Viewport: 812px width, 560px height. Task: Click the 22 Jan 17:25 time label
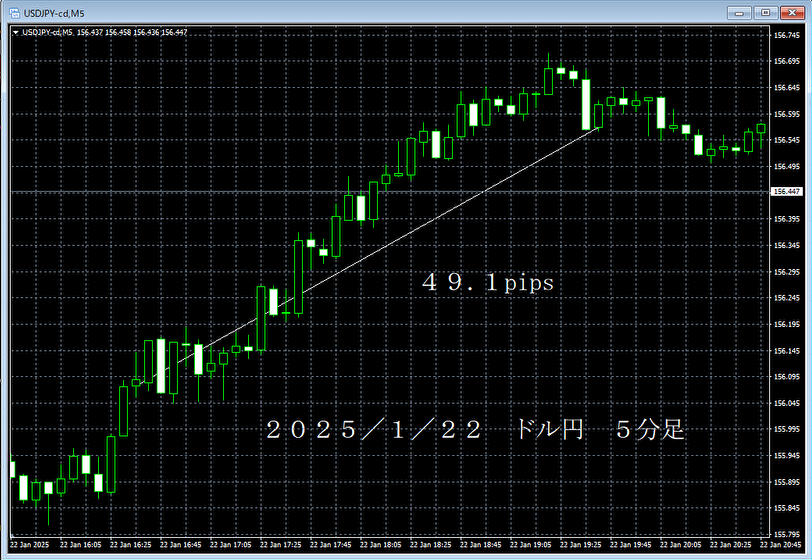click(280, 544)
